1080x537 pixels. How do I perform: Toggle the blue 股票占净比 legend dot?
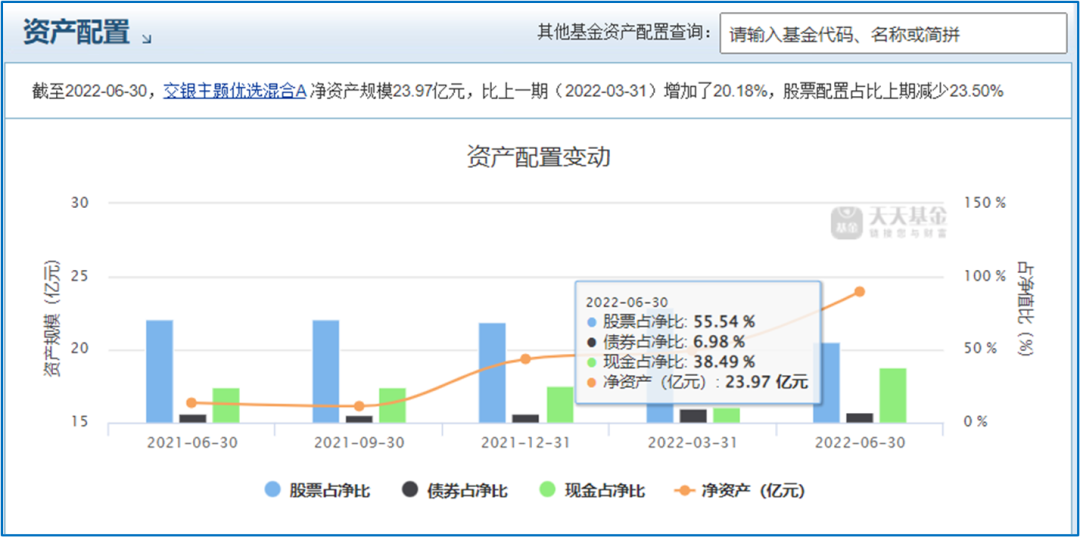pos(273,490)
